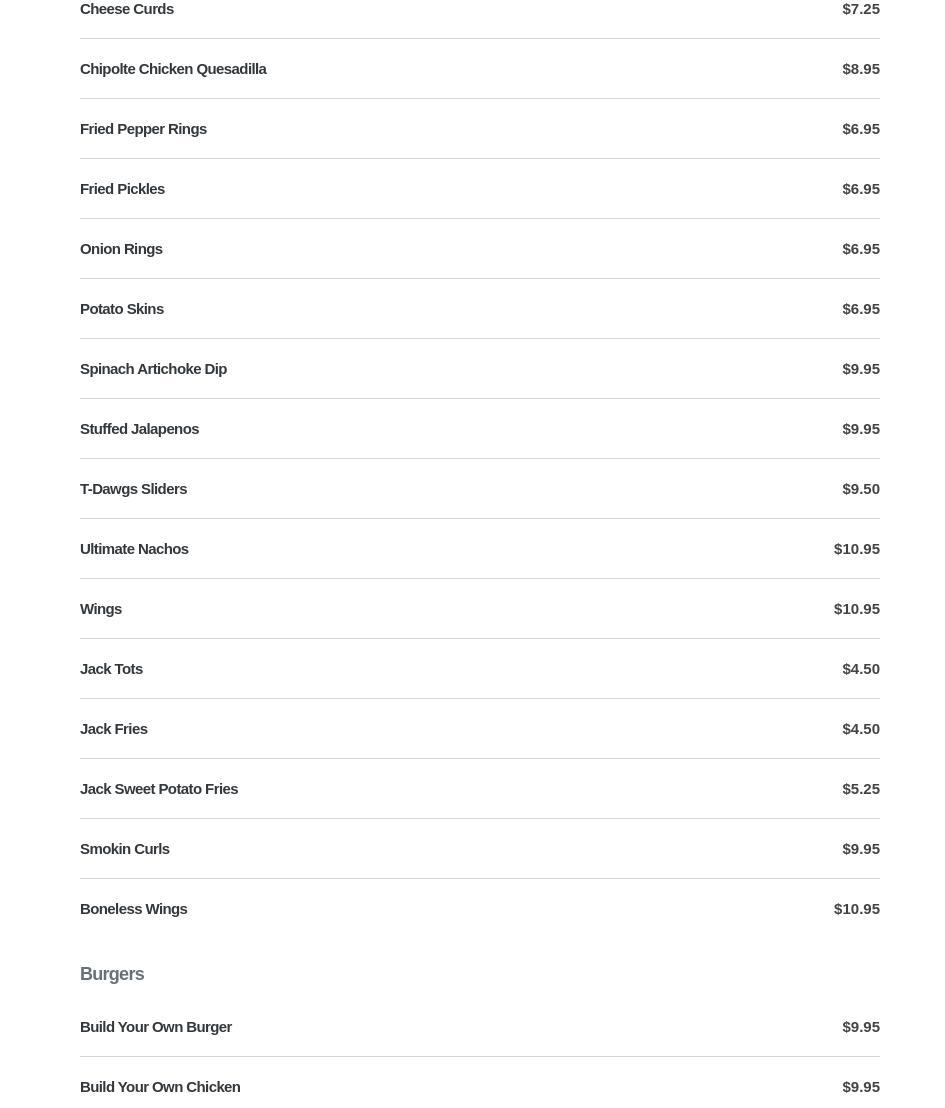
Task: Click the T-Dawgs Sliders entry
Action: point(133,489)
